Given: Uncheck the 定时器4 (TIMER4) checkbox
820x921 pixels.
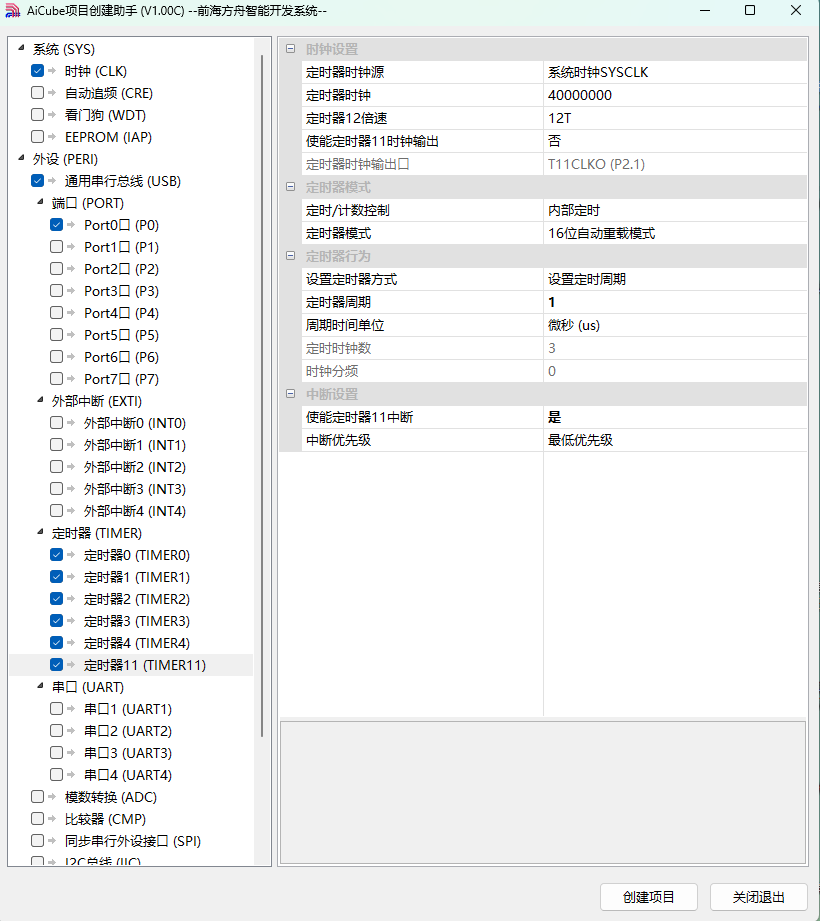Looking at the screenshot, I should pos(56,643).
